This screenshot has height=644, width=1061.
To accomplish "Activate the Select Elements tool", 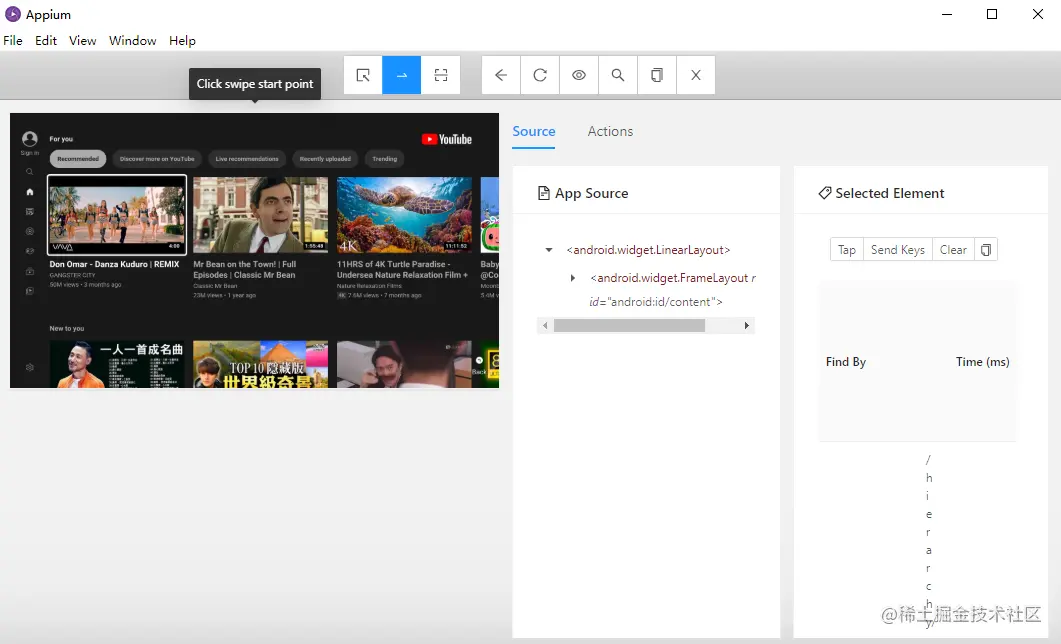I will coord(363,75).
